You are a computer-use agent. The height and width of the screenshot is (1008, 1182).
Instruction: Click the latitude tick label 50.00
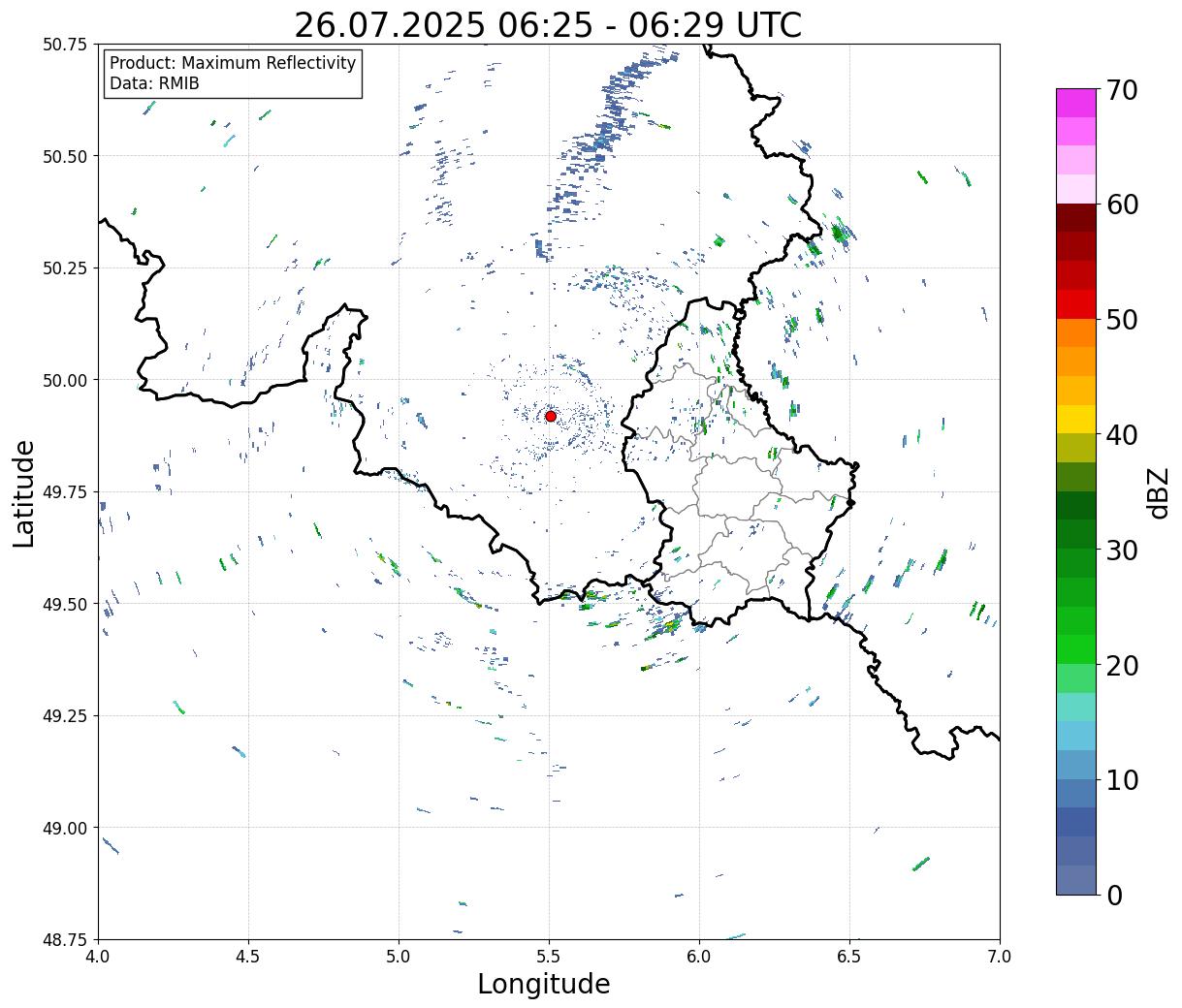click(x=65, y=380)
